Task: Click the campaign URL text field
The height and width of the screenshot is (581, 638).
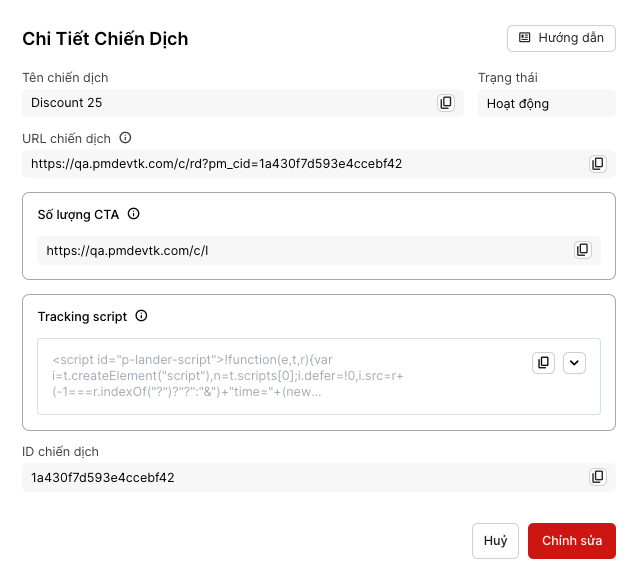Action: click(300, 163)
